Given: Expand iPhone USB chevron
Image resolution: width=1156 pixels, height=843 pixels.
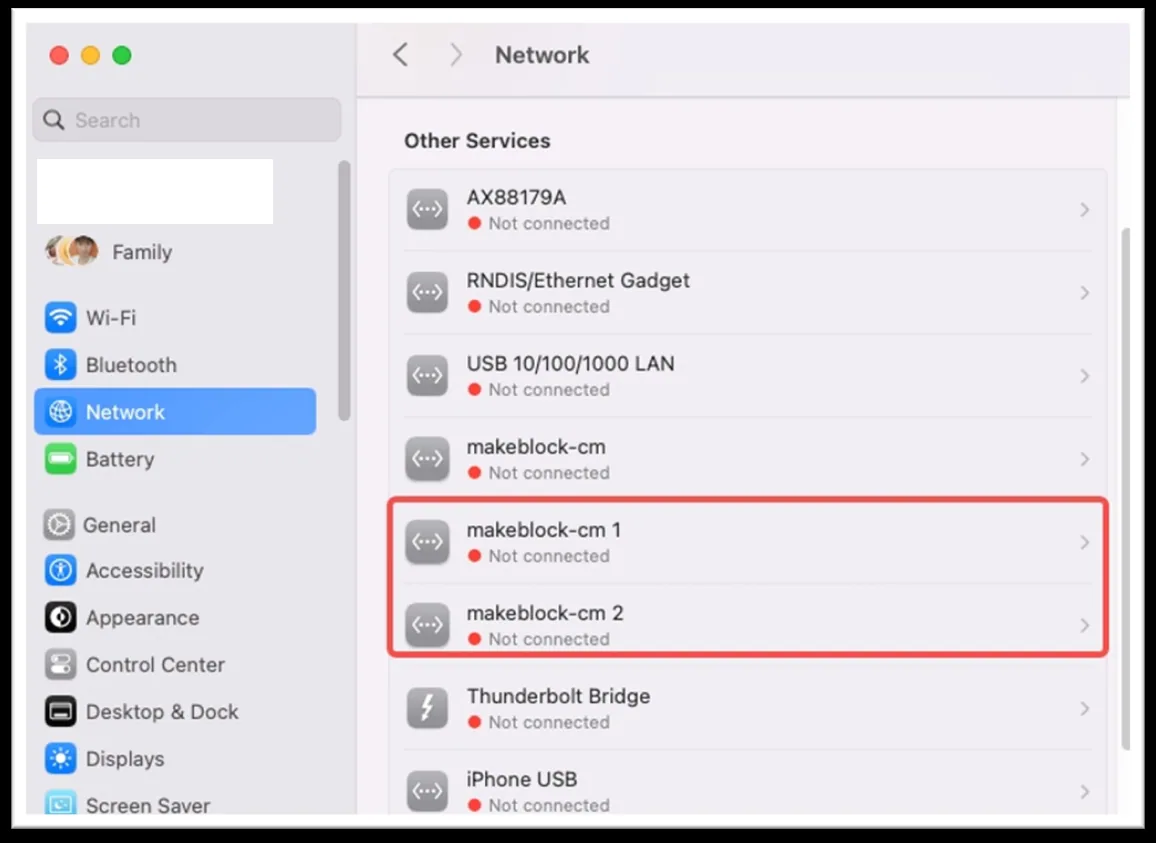Looking at the screenshot, I should tap(1084, 791).
